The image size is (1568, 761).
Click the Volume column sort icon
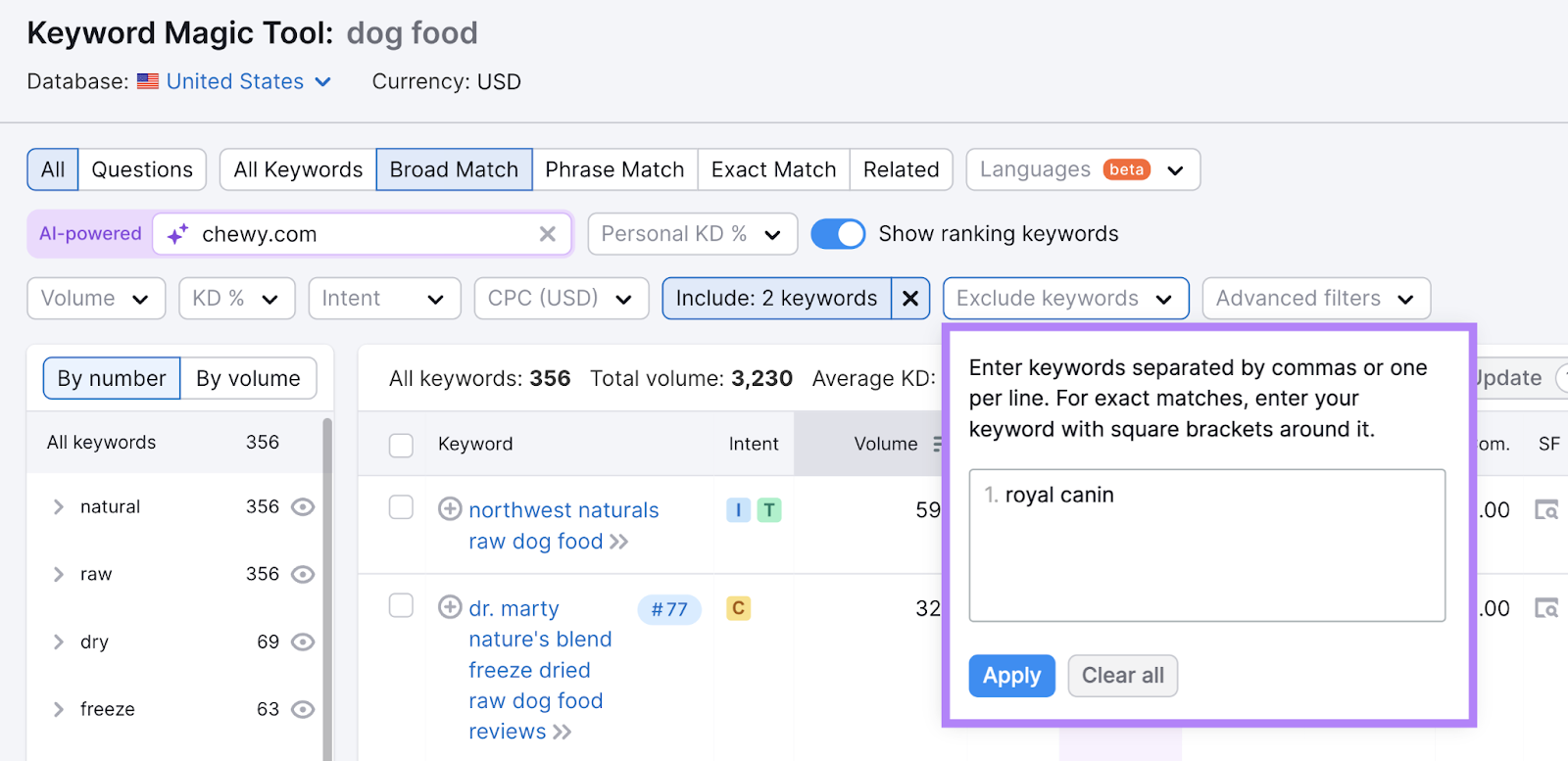tap(936, 445)
